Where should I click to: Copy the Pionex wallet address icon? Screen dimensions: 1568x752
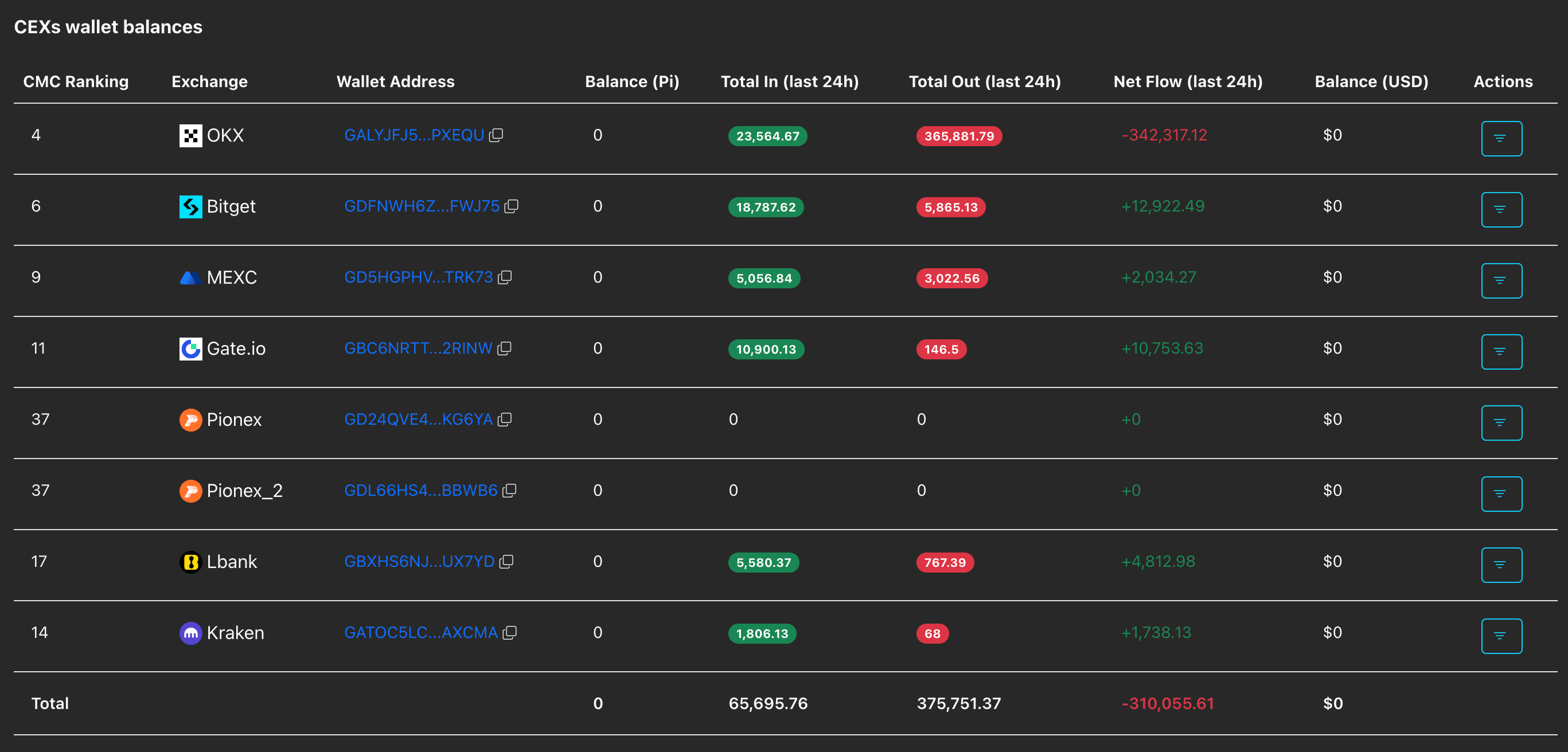pos(505,420)
